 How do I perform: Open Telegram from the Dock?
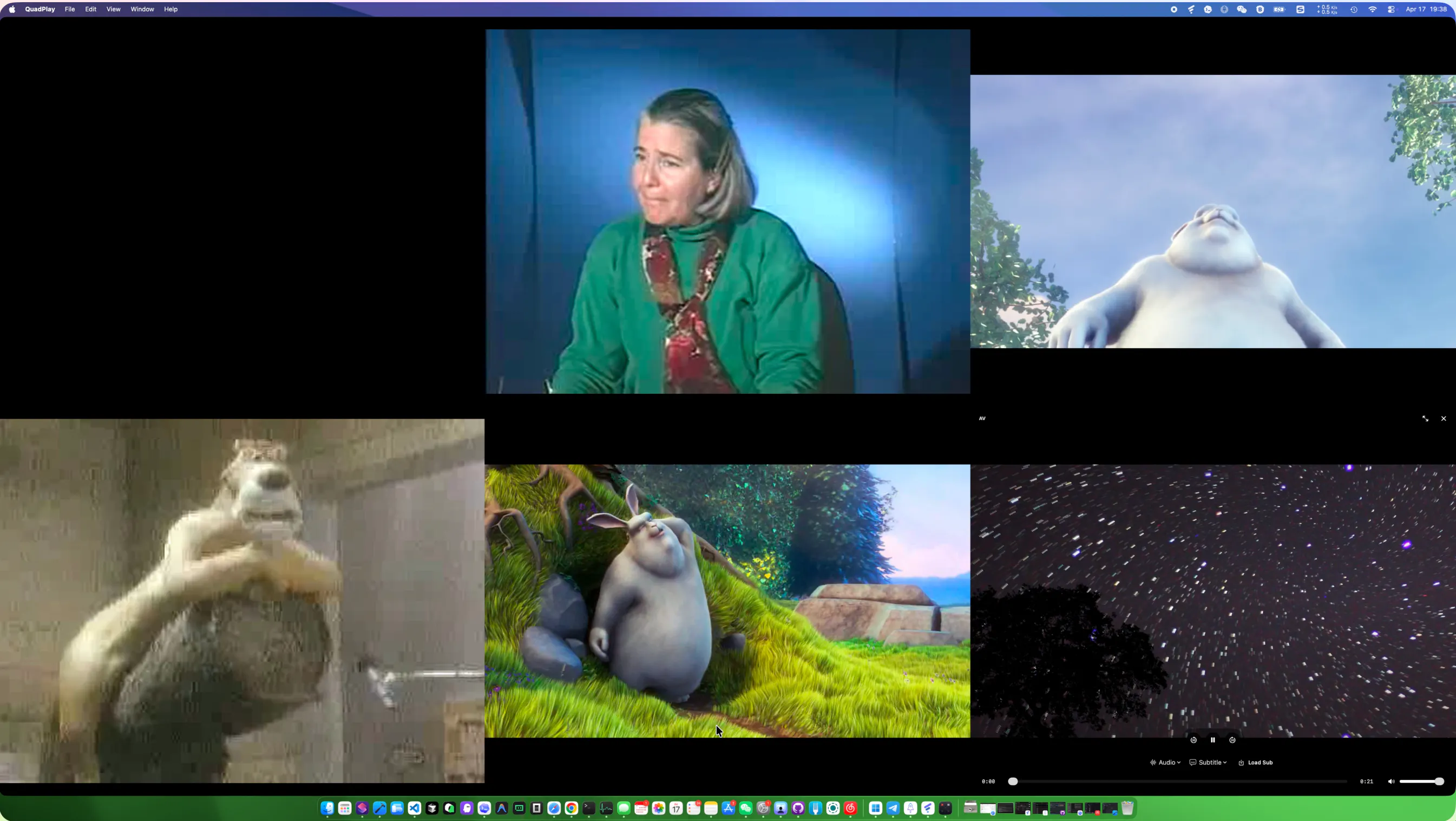pyautogui.click(x=893, y=808)
